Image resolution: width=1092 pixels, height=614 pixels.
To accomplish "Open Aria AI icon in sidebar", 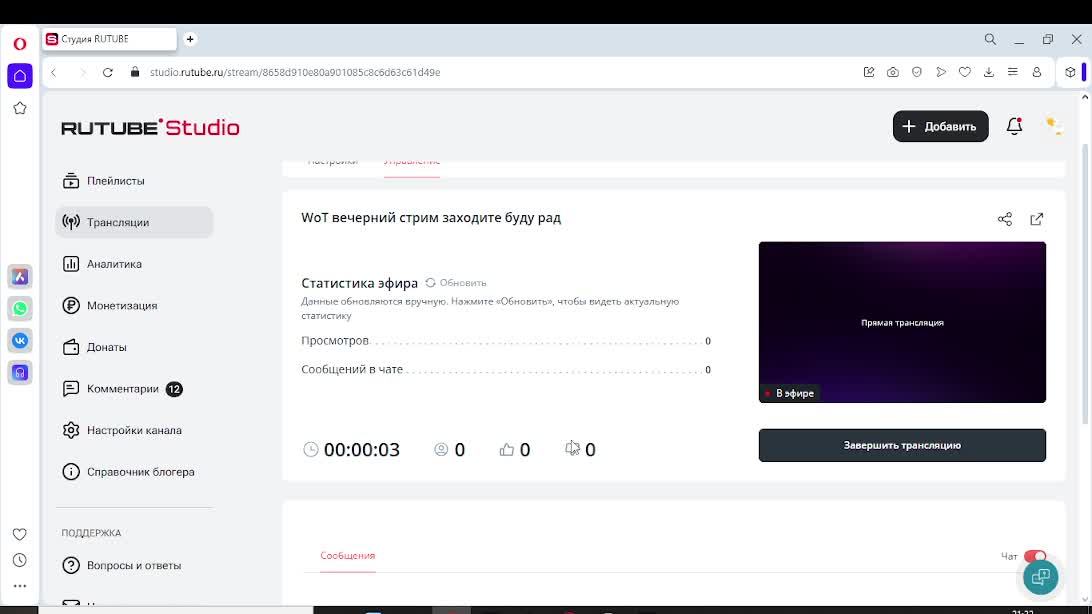I will click(x=20, y=276).
